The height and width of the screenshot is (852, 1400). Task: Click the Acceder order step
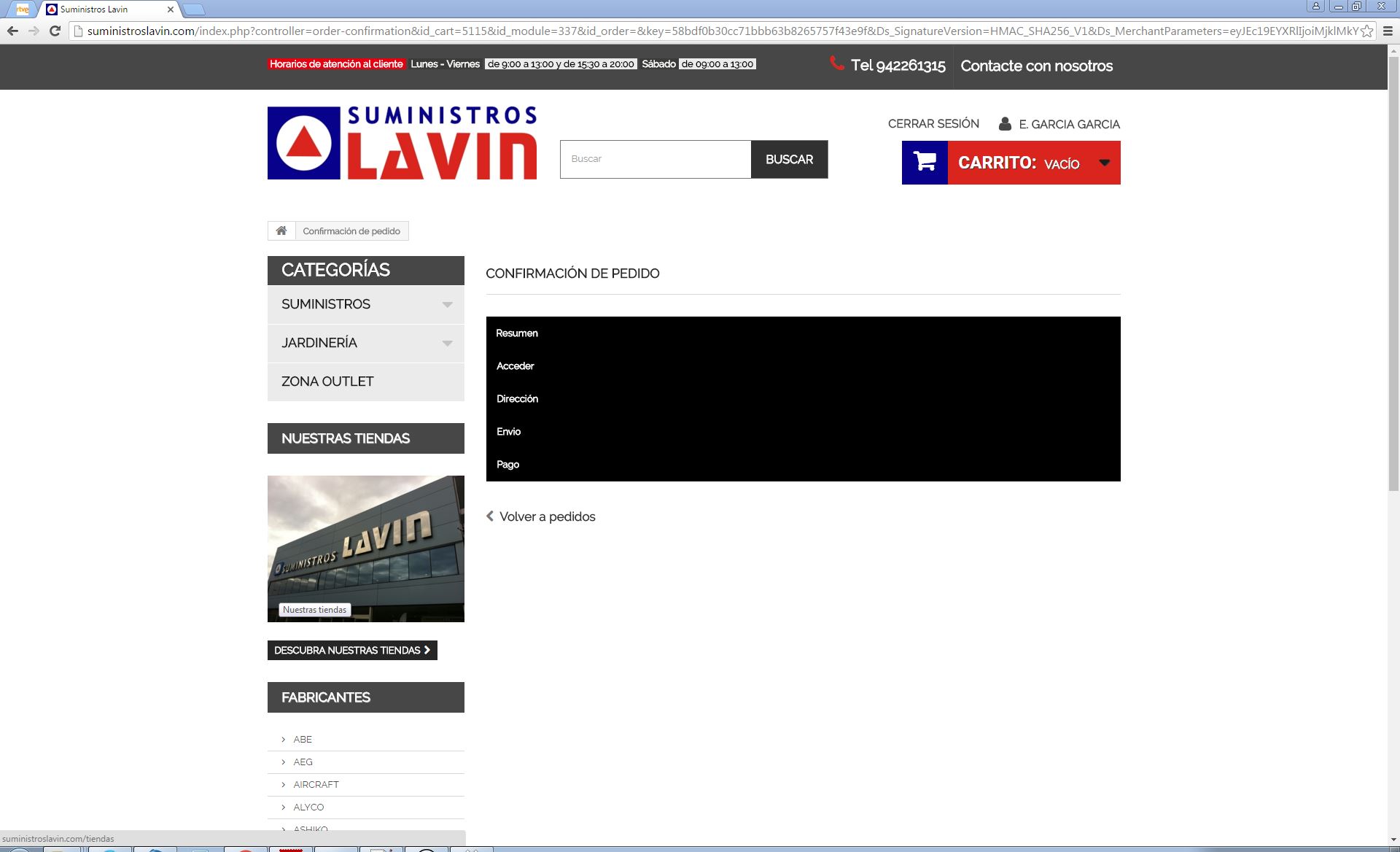[515, 366]
